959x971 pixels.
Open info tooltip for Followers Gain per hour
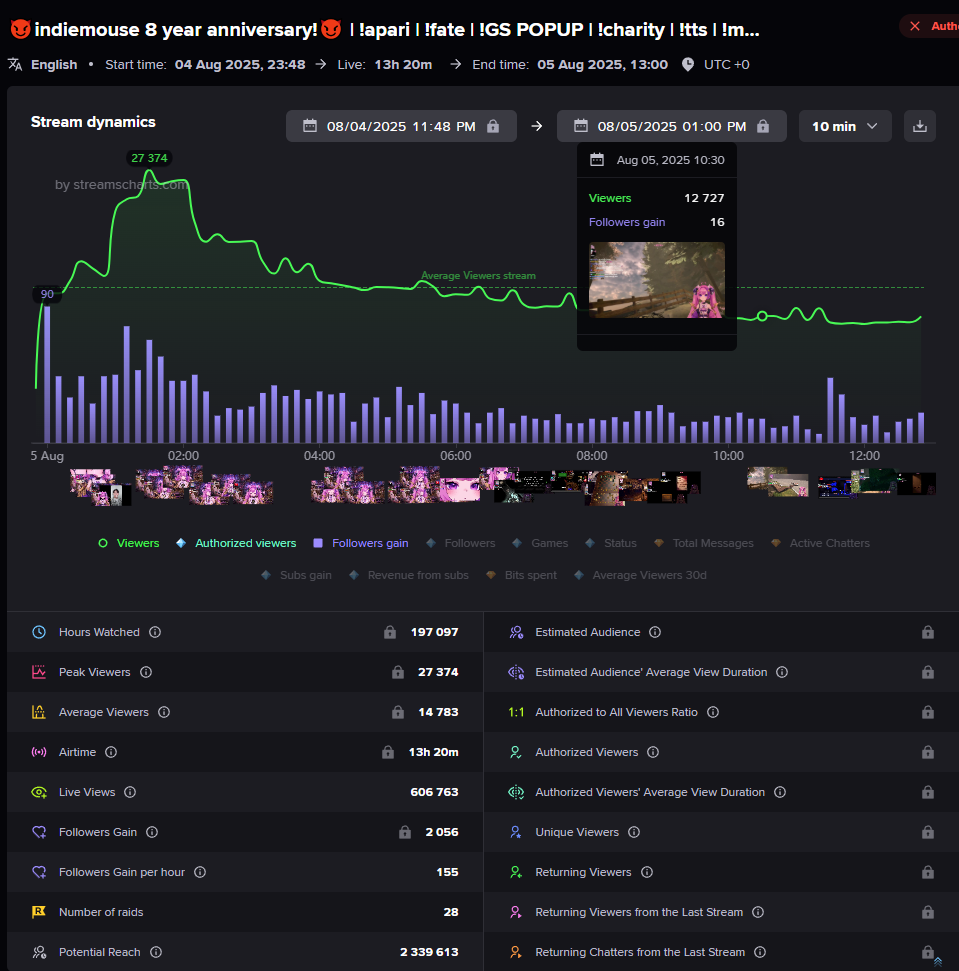[x=200, y=872]
